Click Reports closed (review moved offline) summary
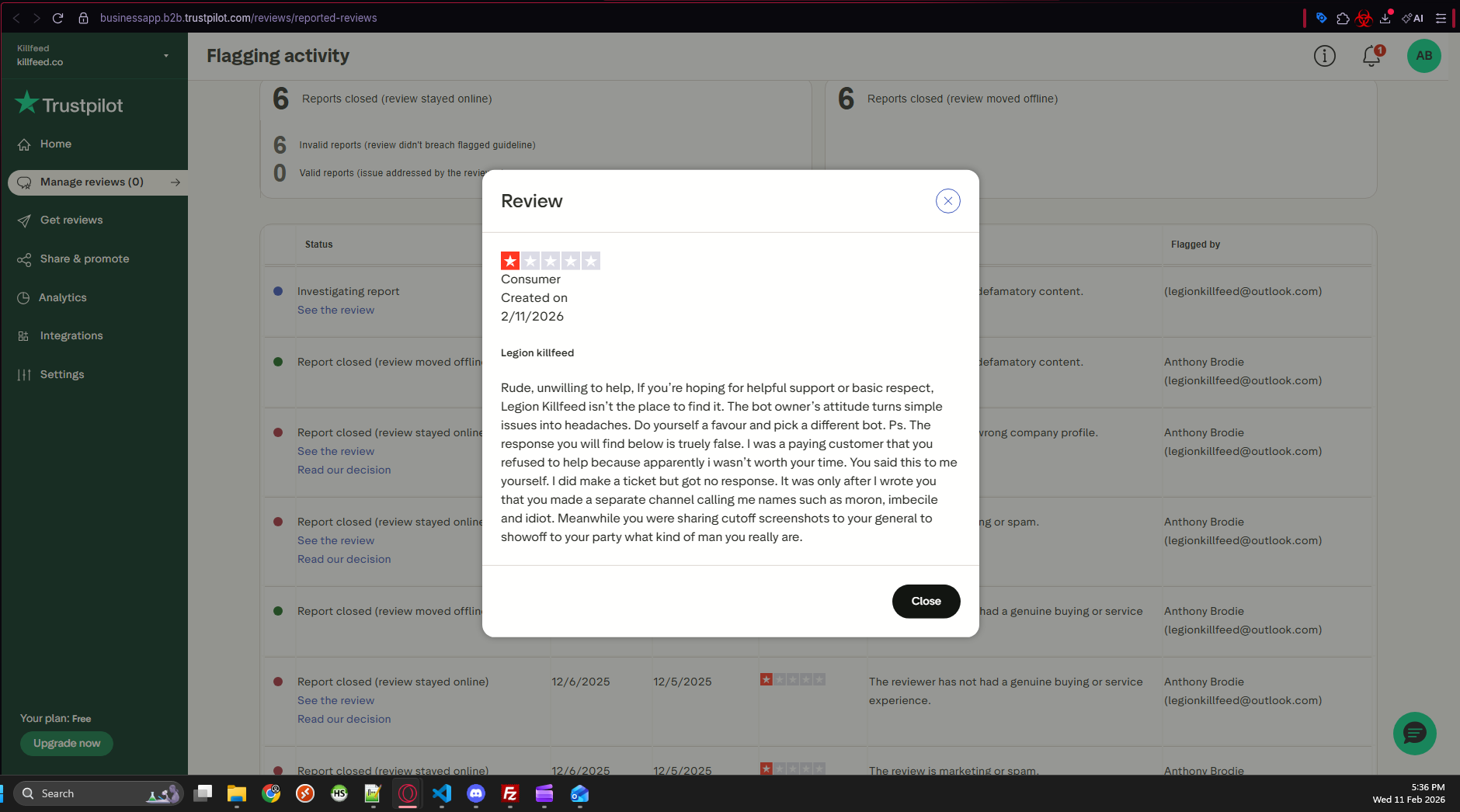 [x=962, y=99]
